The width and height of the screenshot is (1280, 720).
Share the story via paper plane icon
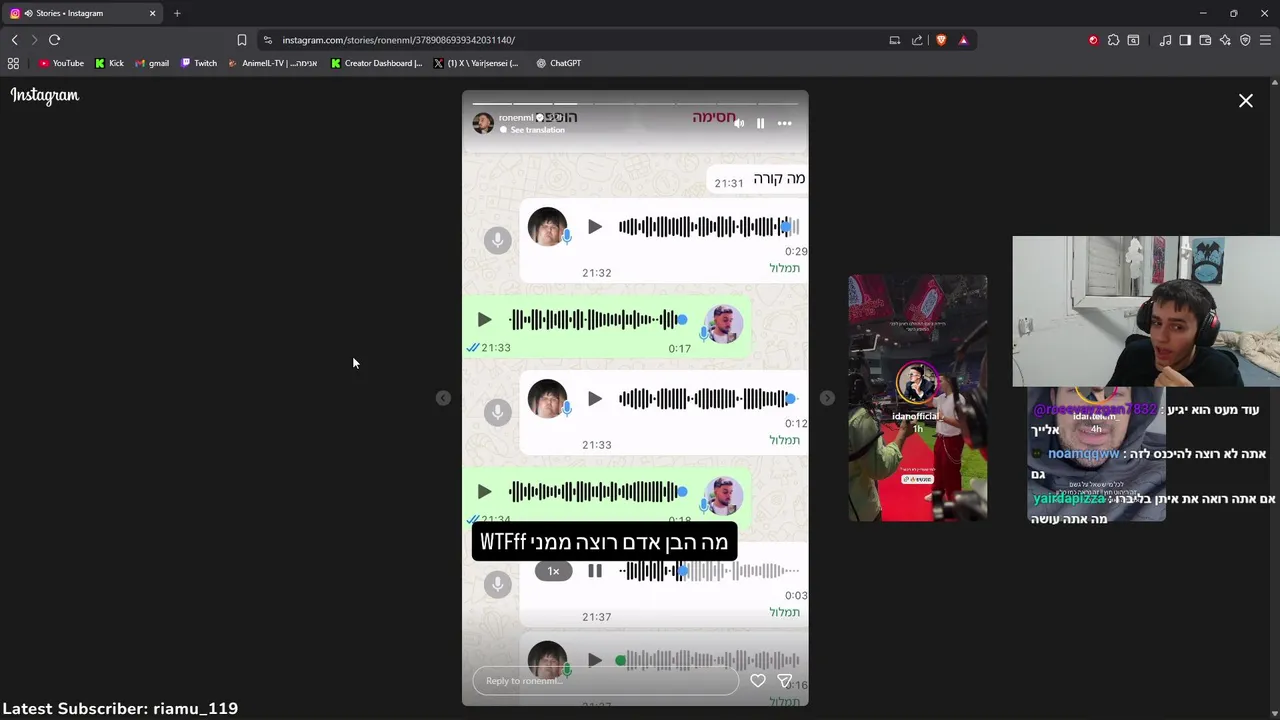click(x=785, y=681)
